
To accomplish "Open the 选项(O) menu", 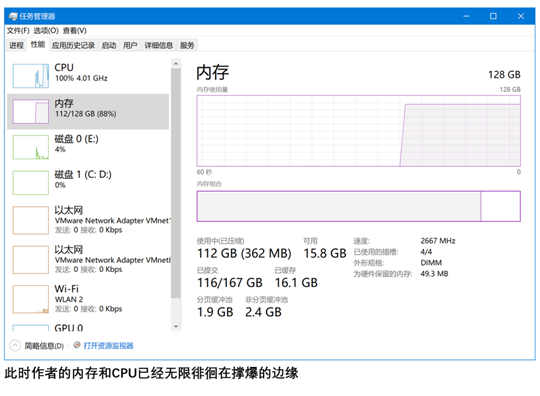I will pyautogui.click(x=46, y=31).
